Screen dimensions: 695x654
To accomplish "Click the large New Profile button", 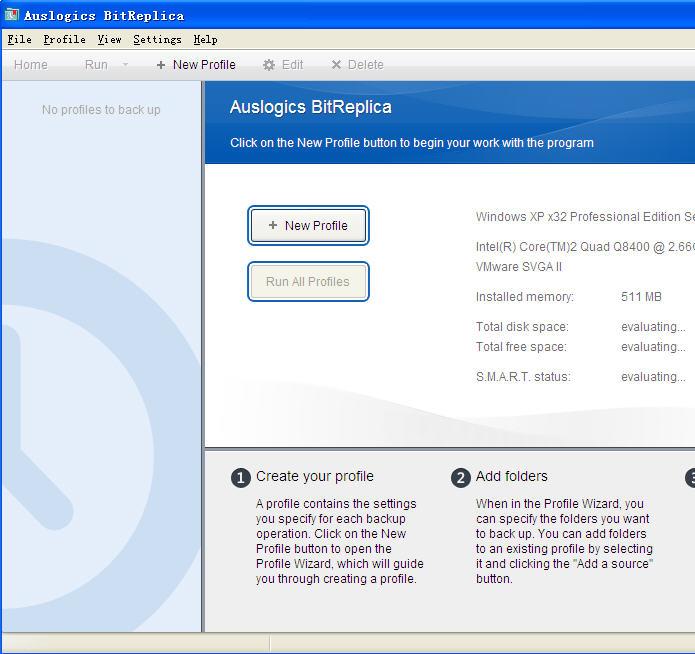I will [x=308, y=226].
